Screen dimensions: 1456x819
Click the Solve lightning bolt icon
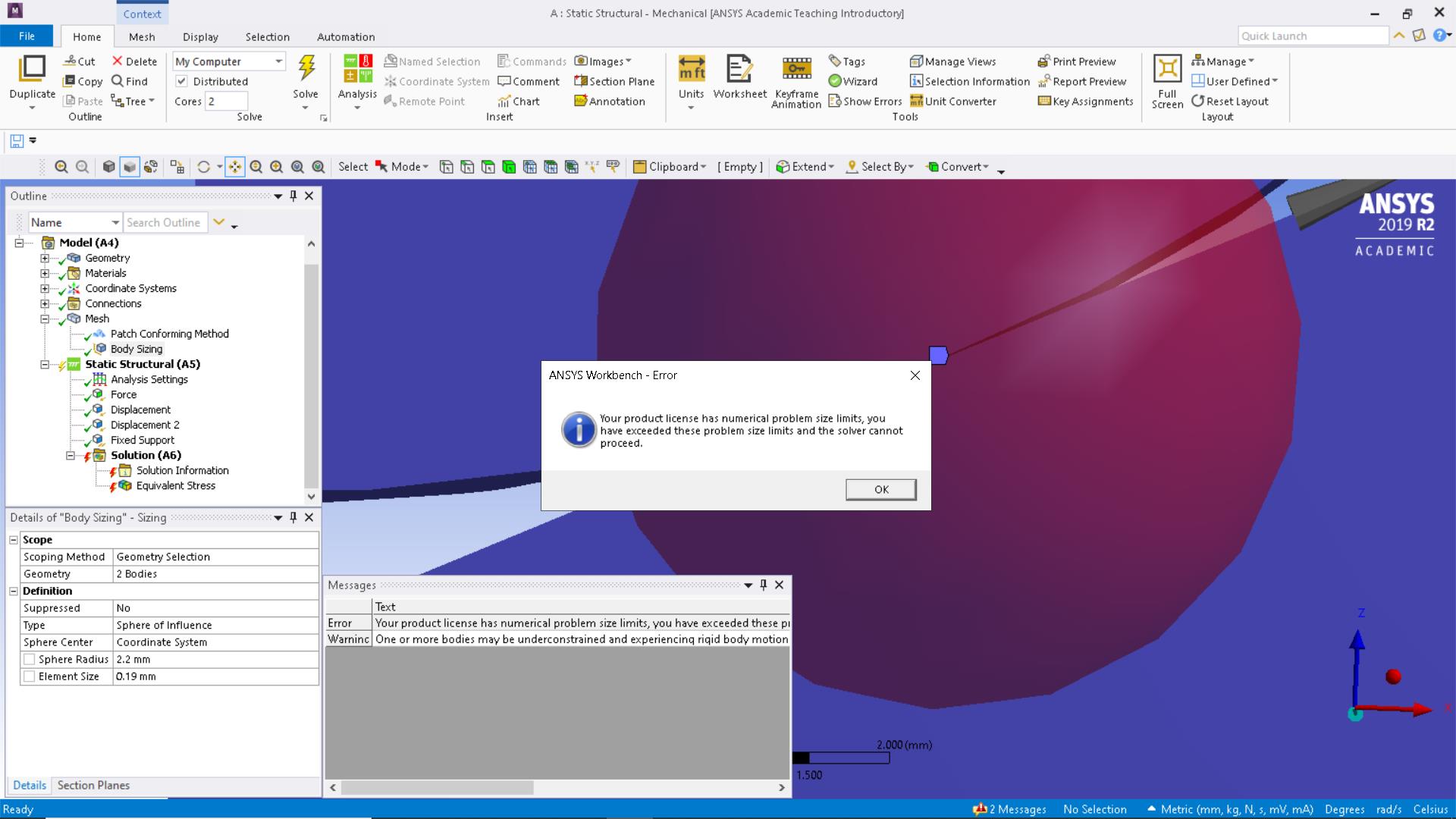coord(306,69)
